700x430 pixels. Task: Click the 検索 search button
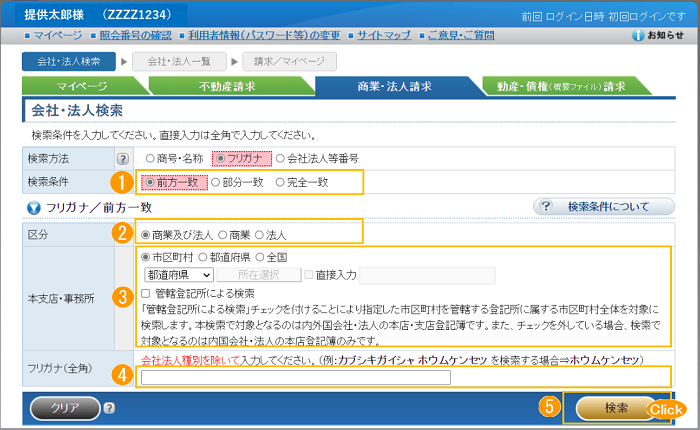coord(616,408)
